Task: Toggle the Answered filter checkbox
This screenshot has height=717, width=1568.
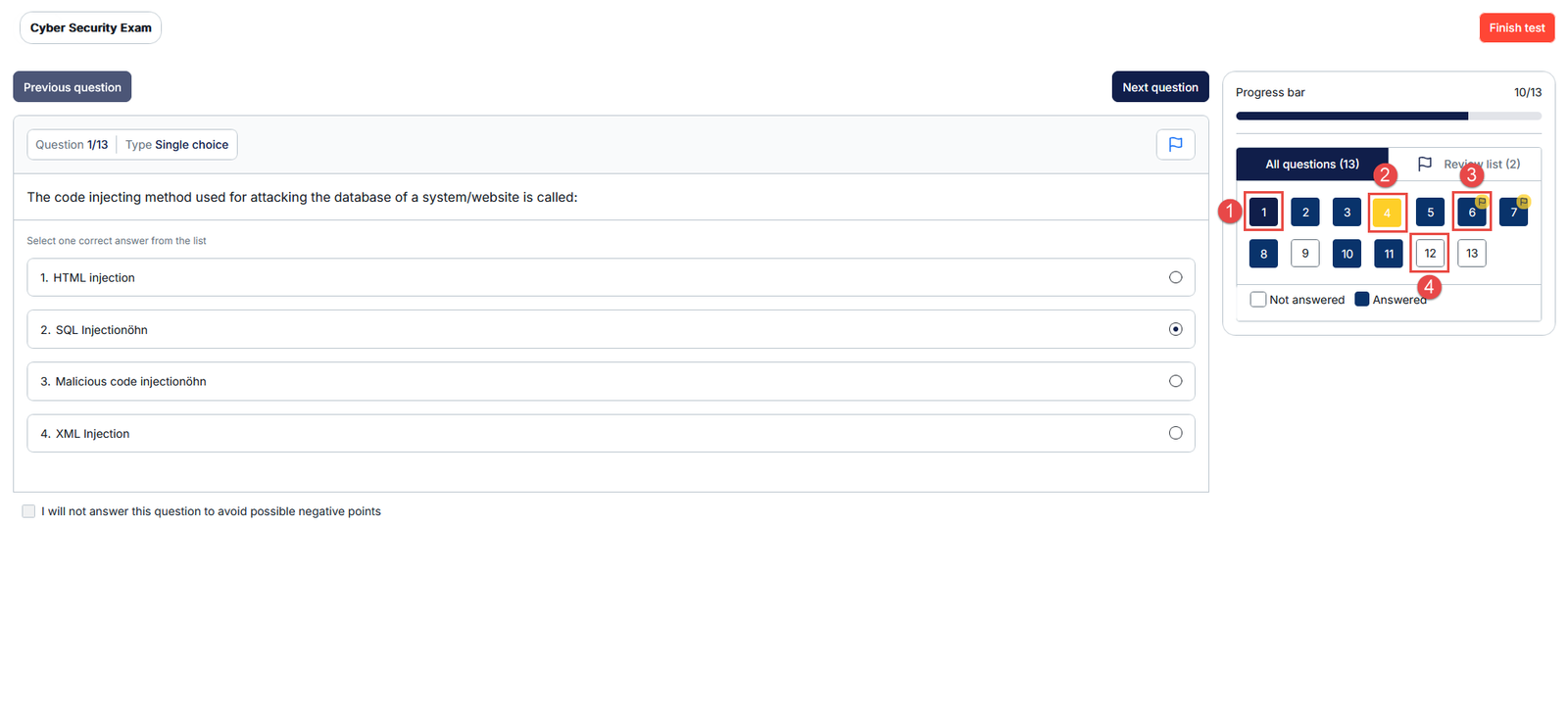Action: [1362, 299]
